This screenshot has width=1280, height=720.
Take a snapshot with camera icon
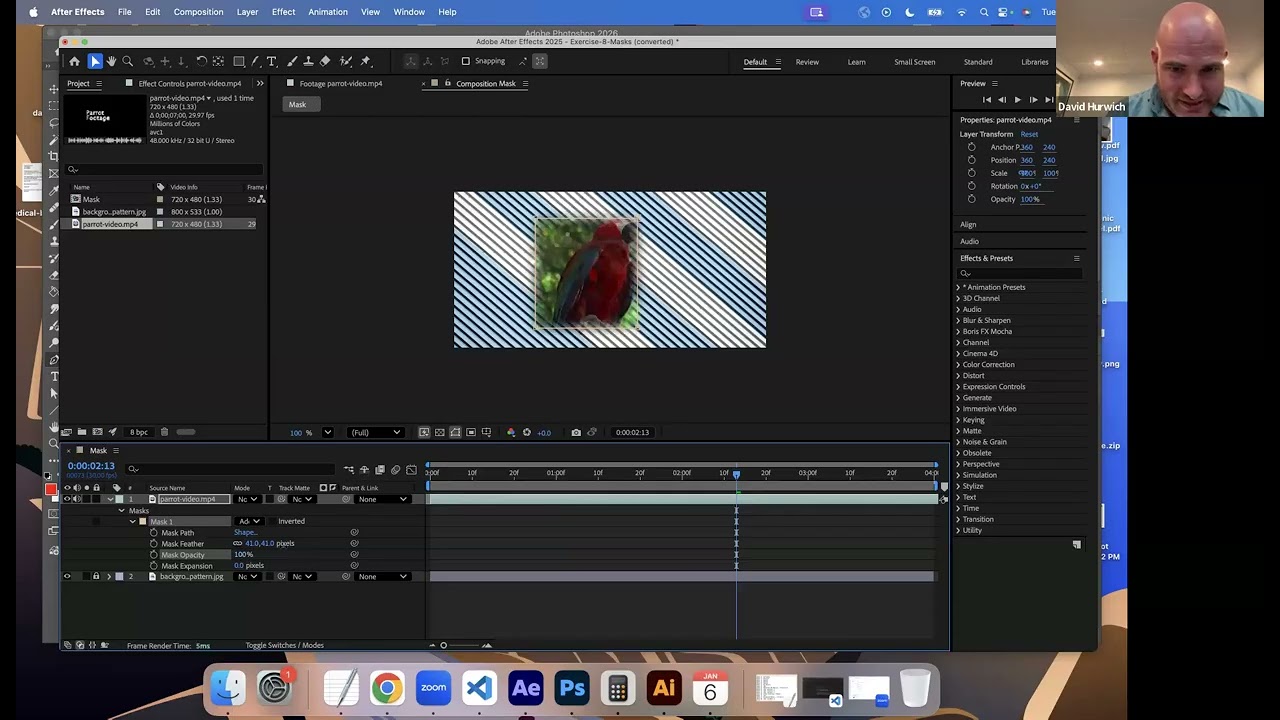point(576,432)
